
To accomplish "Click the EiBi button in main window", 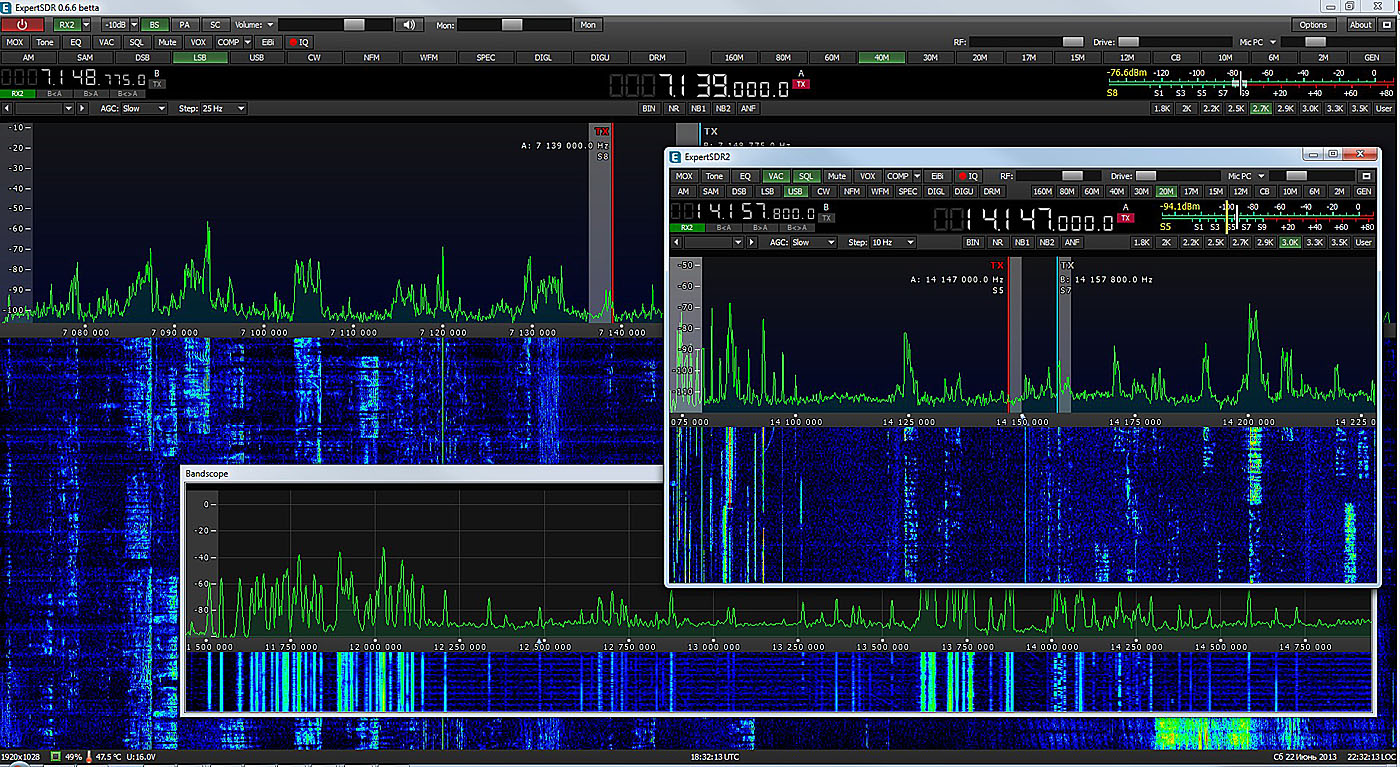I will click(268, 42).
